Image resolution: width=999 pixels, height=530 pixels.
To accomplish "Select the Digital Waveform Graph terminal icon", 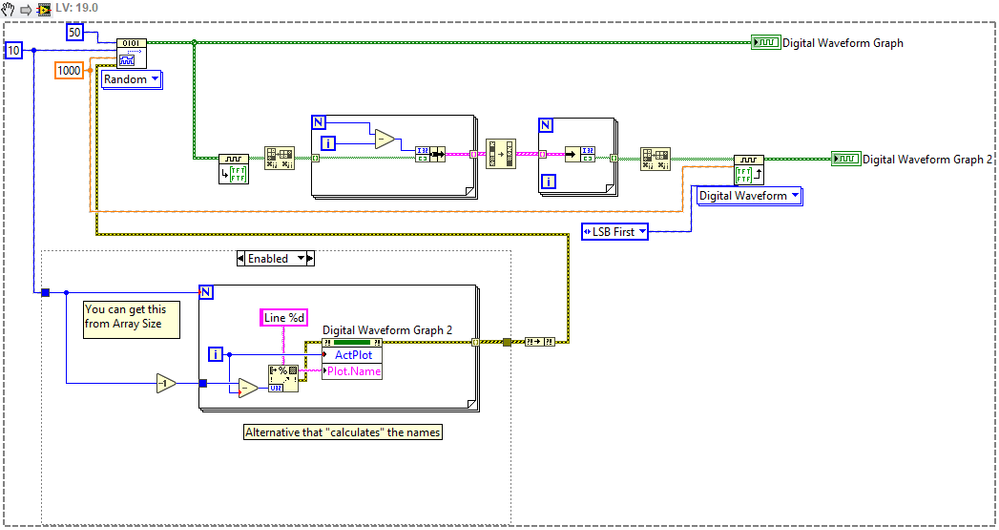I will point(766,43).
